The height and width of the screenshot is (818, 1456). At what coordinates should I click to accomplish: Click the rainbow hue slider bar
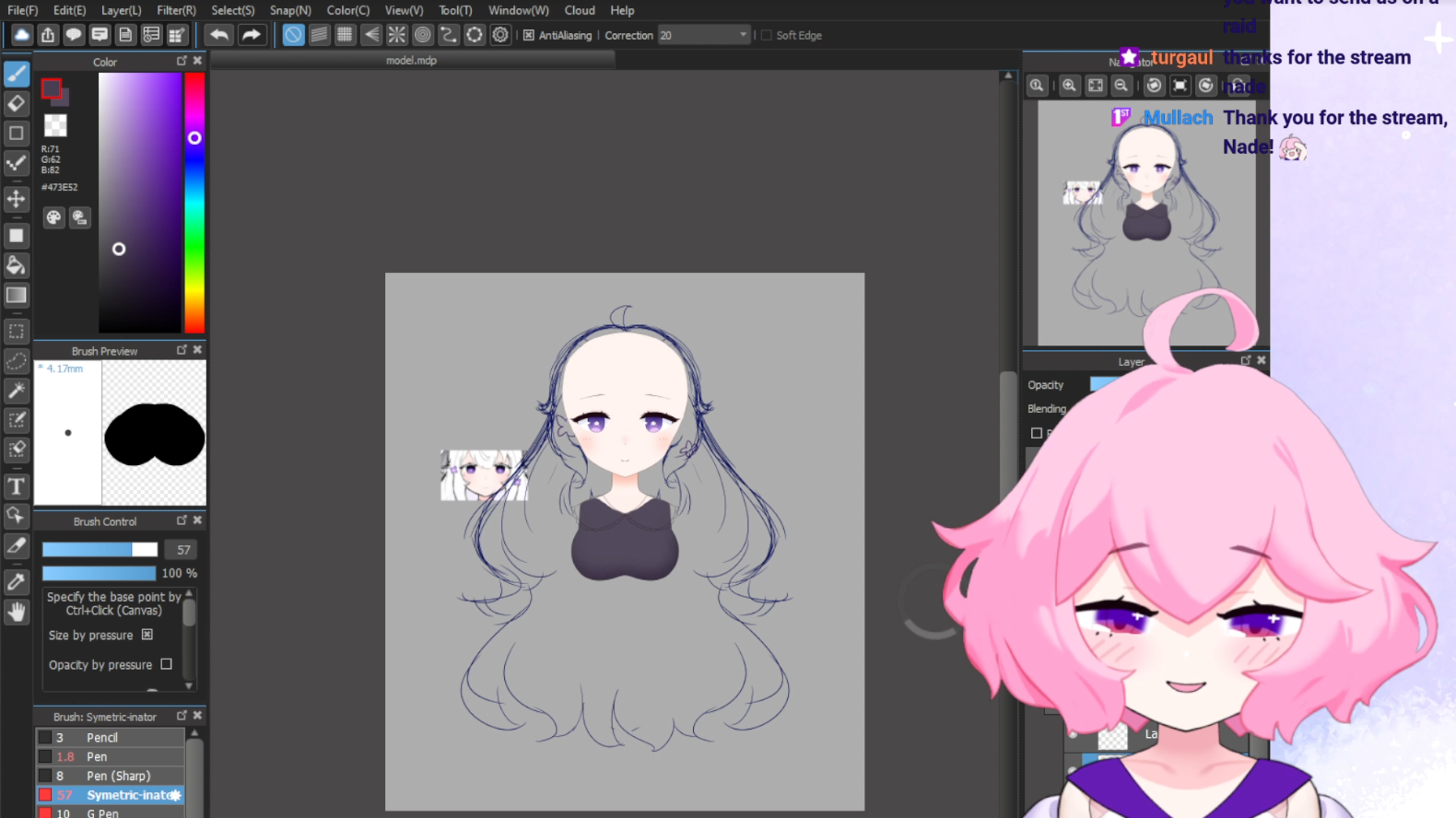coord(194,203)
